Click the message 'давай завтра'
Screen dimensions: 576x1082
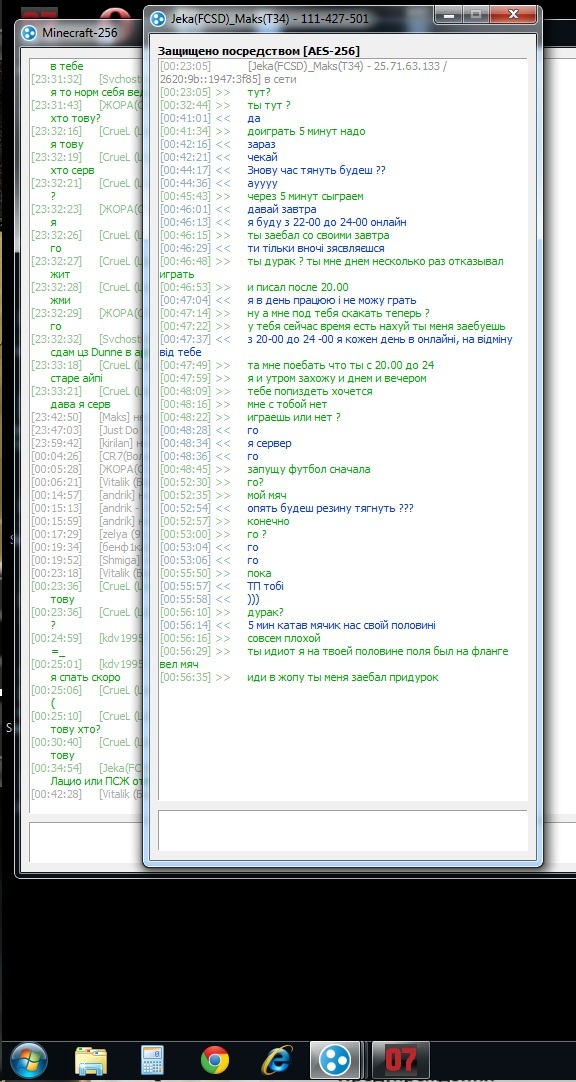tap(281, 210)
